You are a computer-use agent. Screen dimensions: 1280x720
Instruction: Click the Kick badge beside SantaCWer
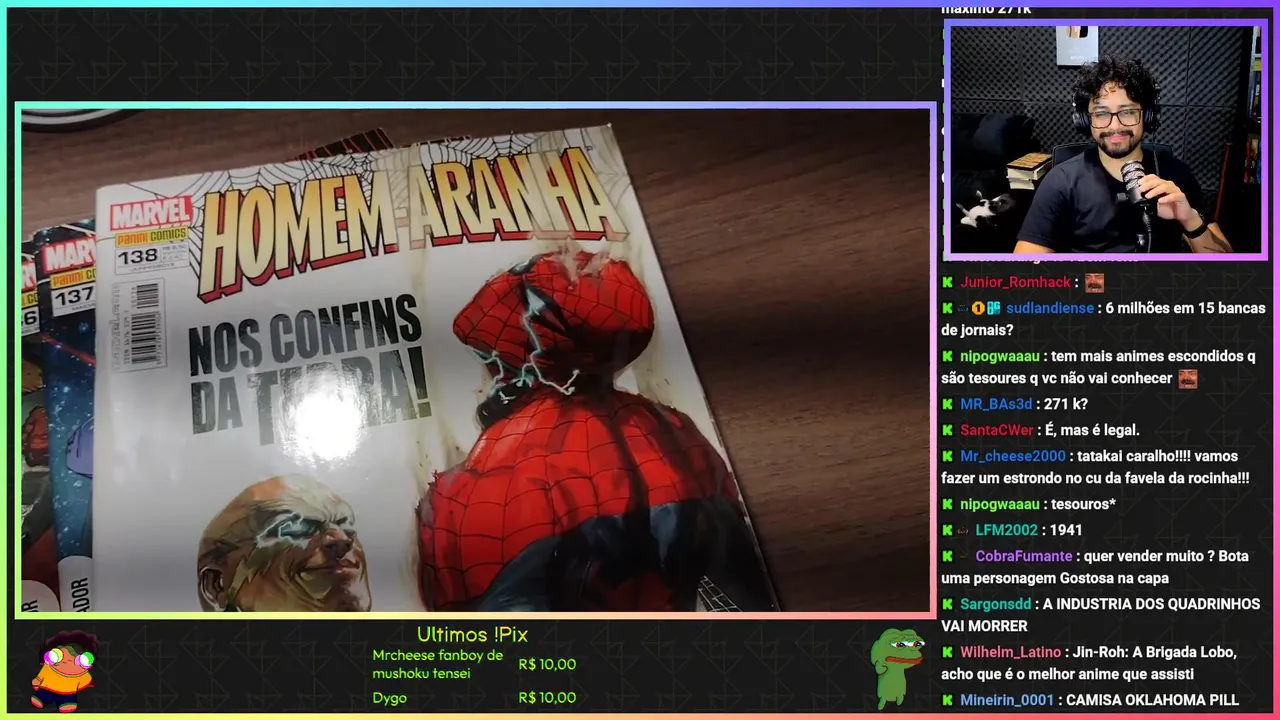click(x=947, y=430)
